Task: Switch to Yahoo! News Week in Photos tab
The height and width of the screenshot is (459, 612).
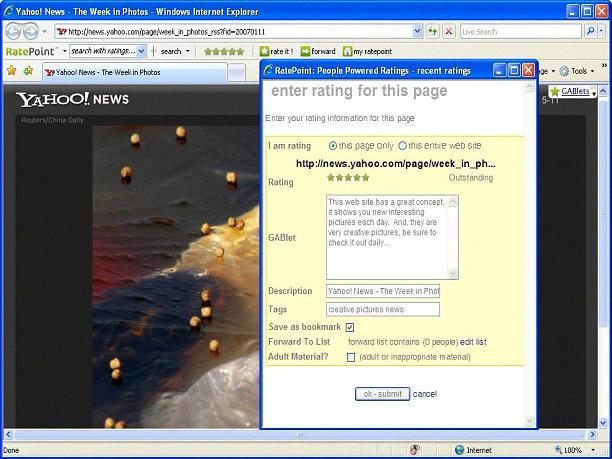Action: 135,73
